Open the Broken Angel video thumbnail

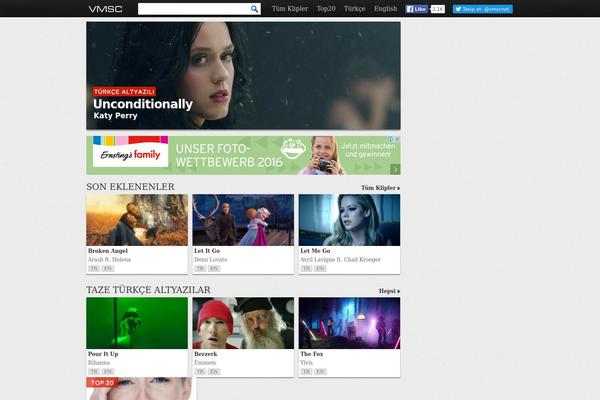coord(137,220)
